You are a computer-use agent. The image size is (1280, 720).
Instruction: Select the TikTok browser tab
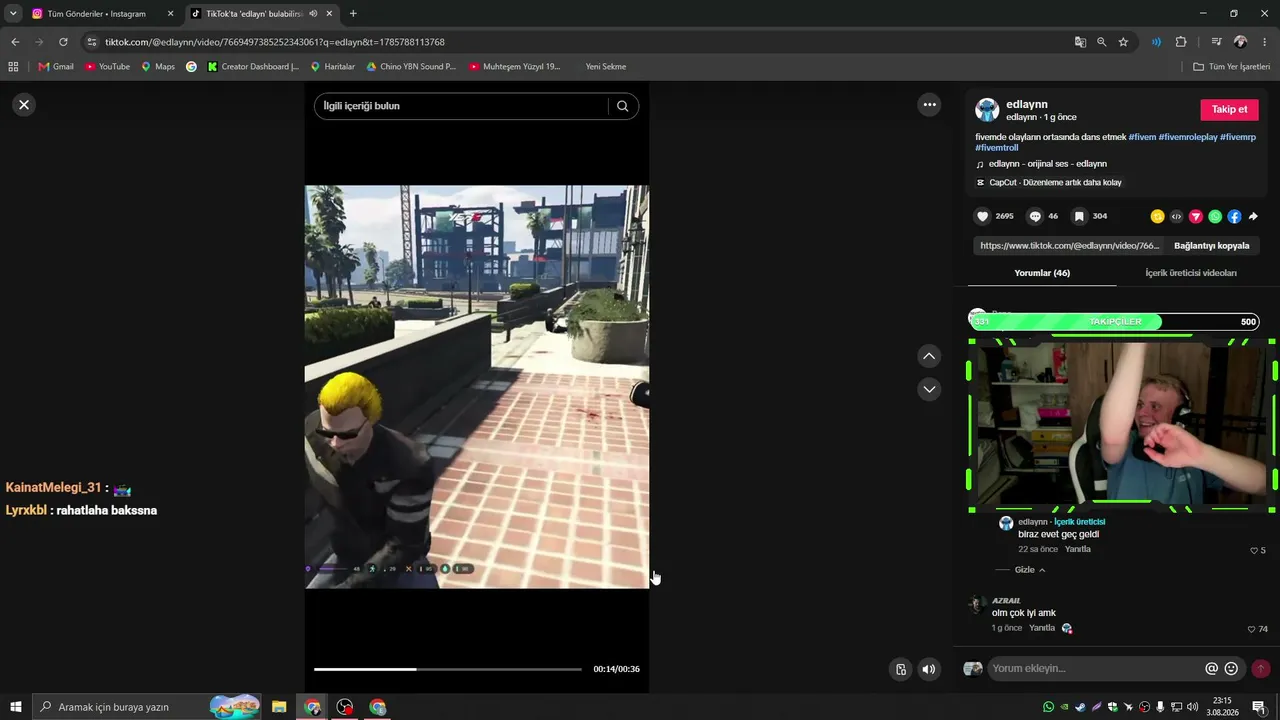262,14
